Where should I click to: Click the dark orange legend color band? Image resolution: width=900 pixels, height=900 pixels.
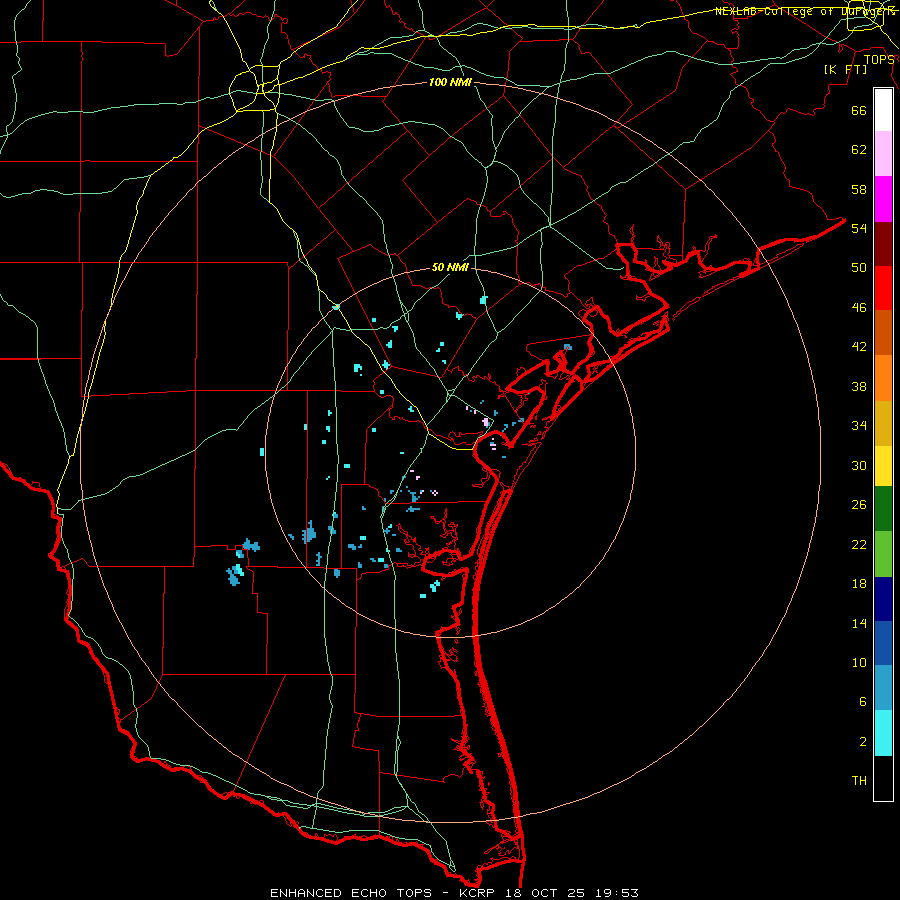tap(883, 333)
